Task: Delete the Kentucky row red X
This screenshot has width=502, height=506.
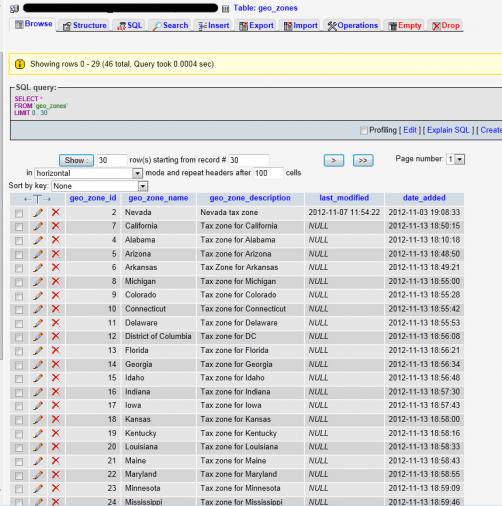Action: pos(56,433)
